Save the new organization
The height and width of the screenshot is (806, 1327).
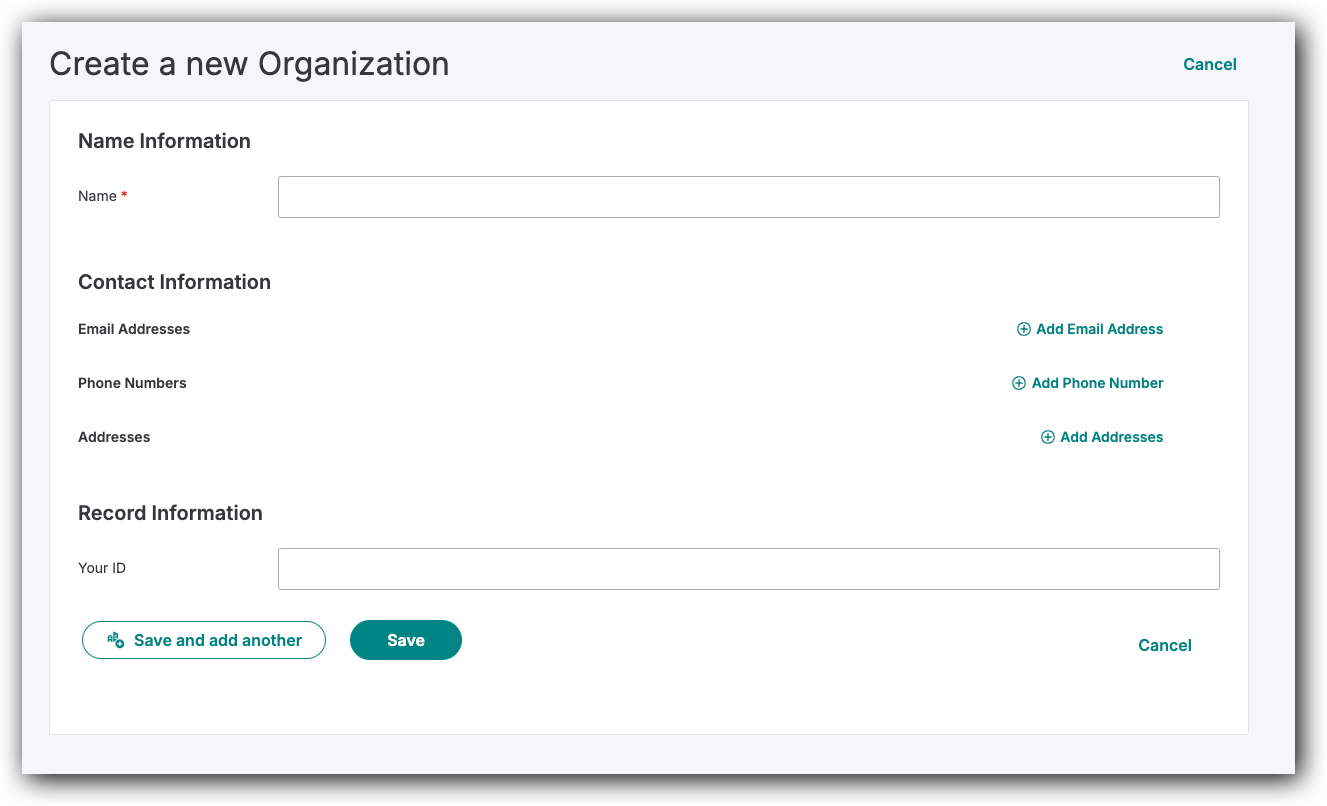406,640
